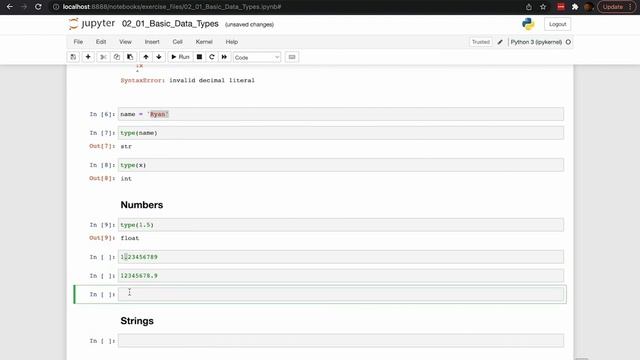
Task: Move selected cell down arrow
Action: point(159,57)
